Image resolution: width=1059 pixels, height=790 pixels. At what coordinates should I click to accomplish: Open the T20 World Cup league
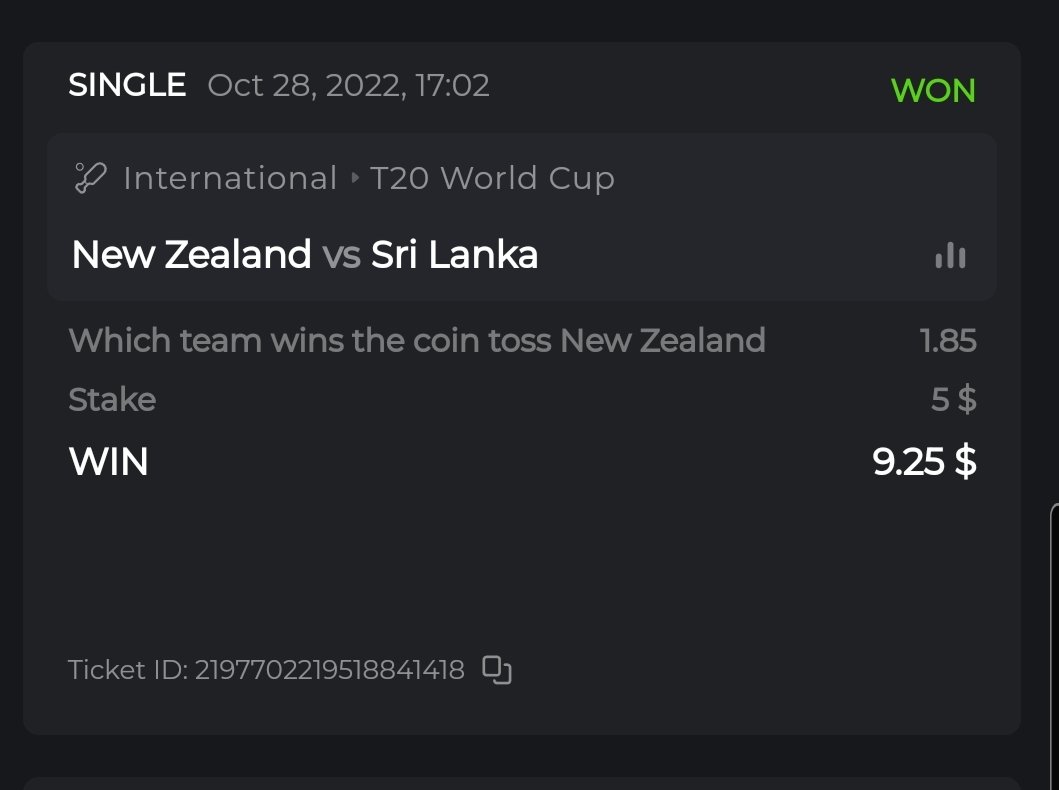(x=492, y=179)
